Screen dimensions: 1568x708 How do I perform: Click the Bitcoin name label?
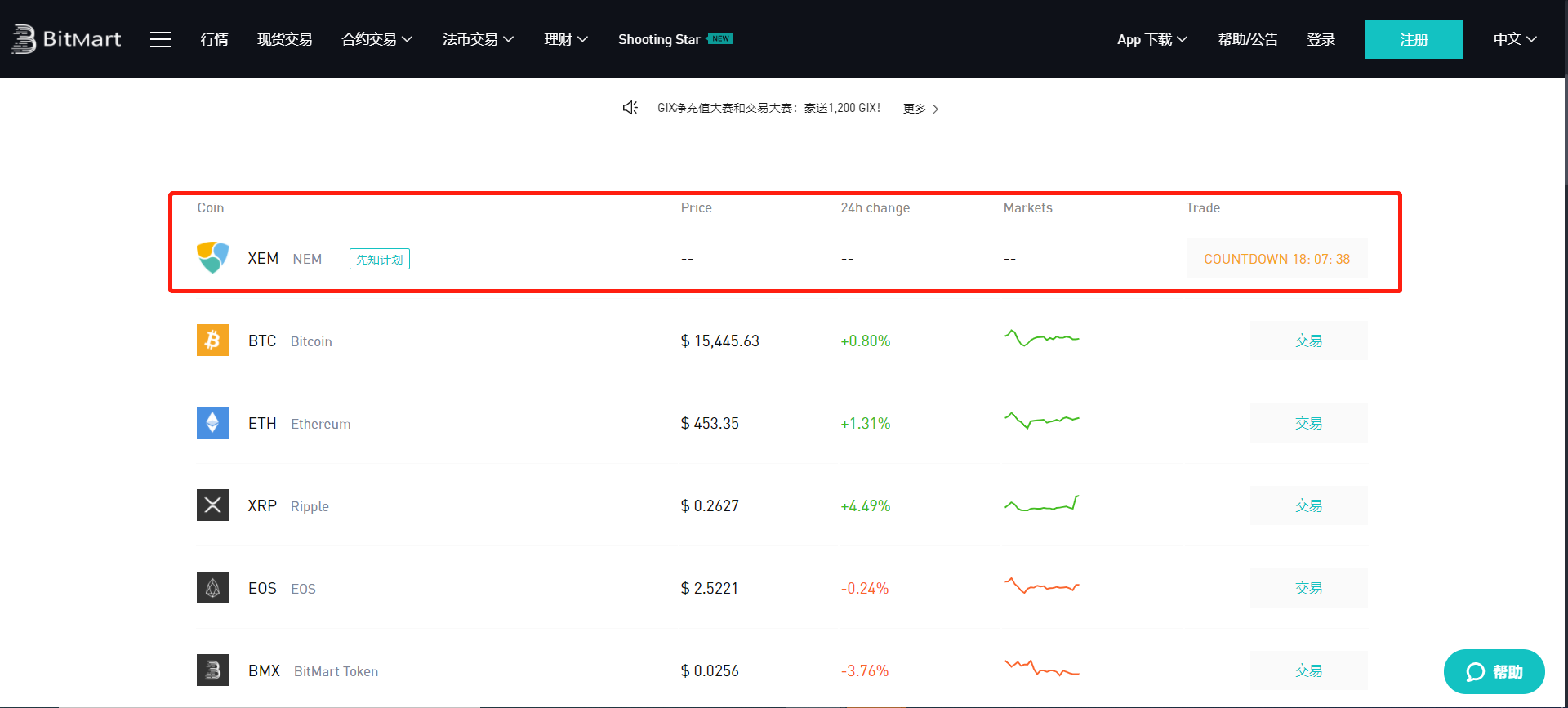(311, 341)
